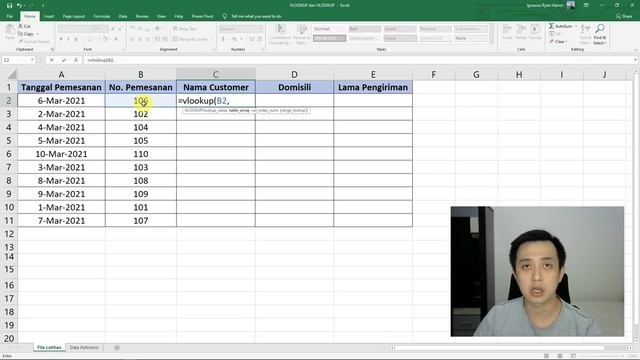Image resolution: width=640 pixels, height=360 pixels.
Task: Open the Sort & Filter menu
Action: (585, 35)
